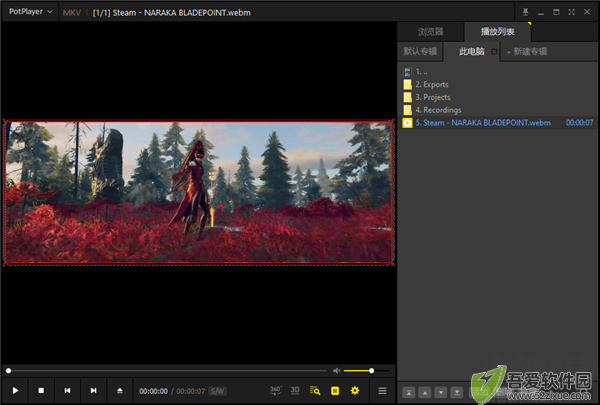Adjust the yellow volume slider
This screenshot has height=405, width=600.
click(366, 371)
